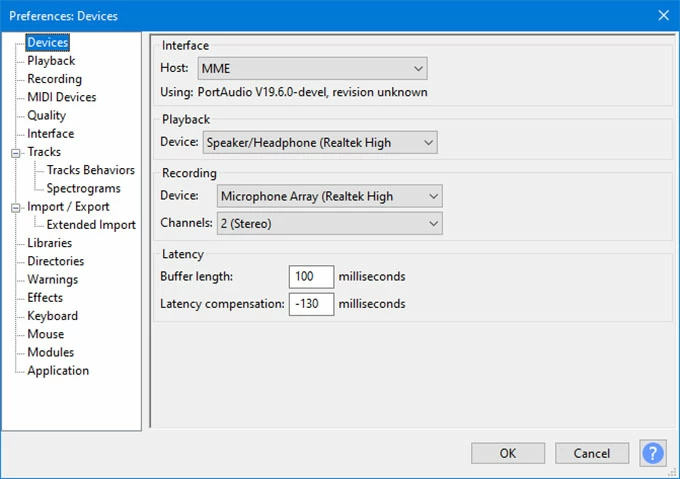The height and width of the screenshot is (479, 680).
Task: Select Spectrograms under Tracks
Action: click(83, 188)
